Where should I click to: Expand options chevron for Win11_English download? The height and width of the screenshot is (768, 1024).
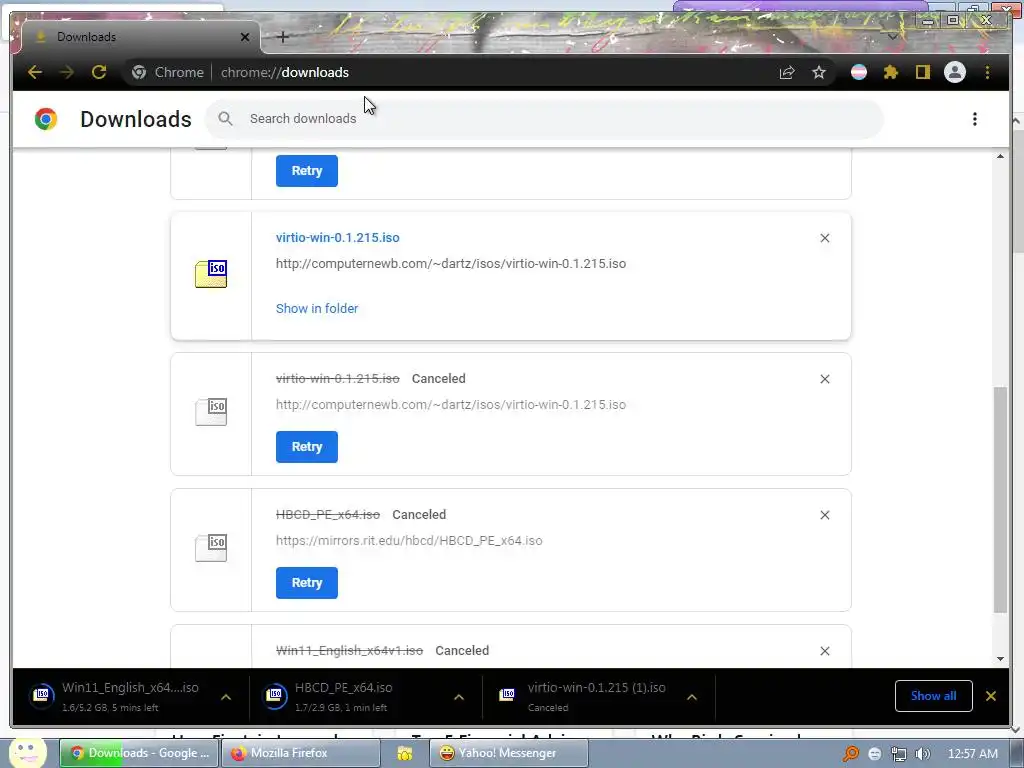[226, 697]
